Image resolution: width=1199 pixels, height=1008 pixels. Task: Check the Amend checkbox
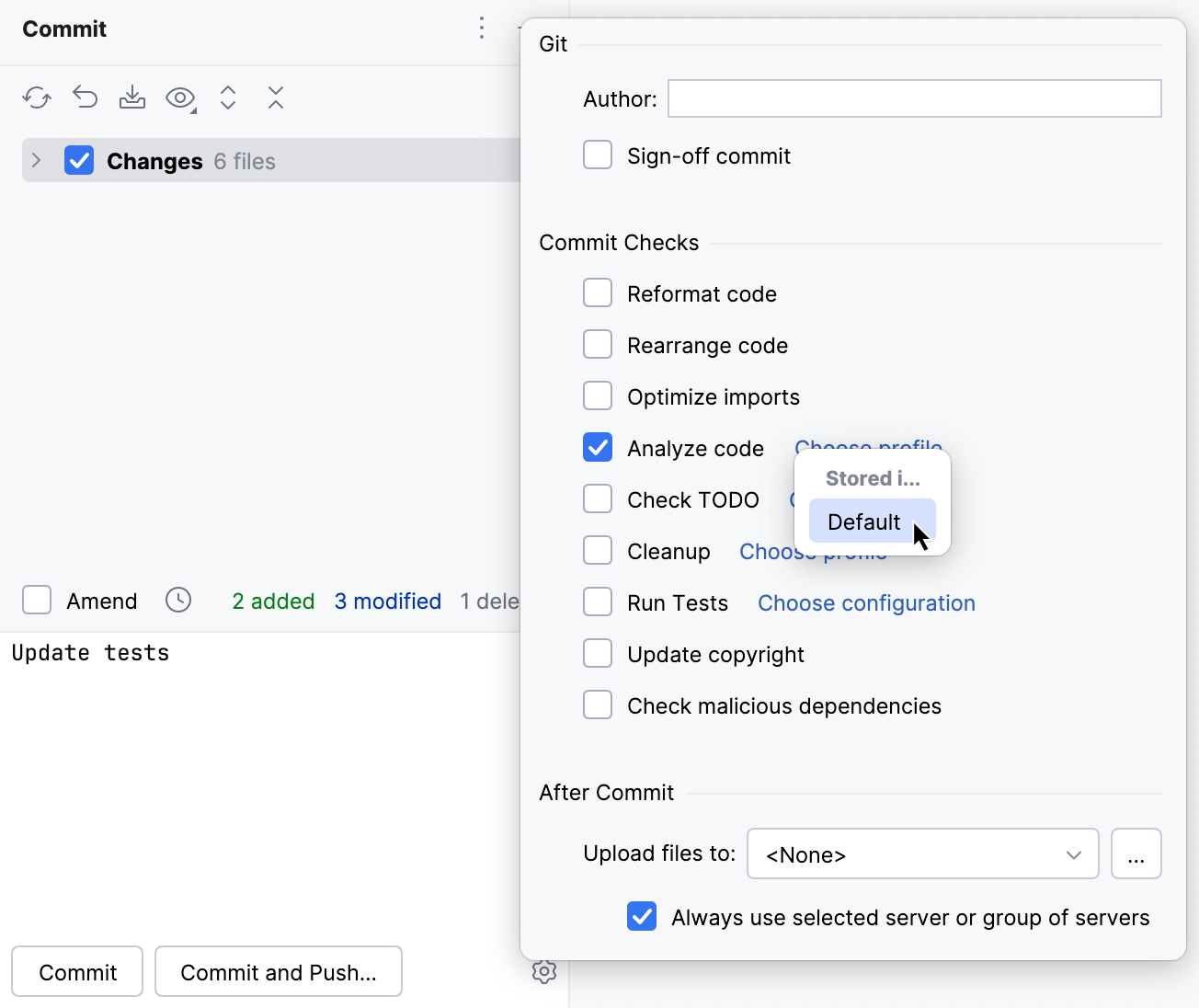[x=36, y=600]
